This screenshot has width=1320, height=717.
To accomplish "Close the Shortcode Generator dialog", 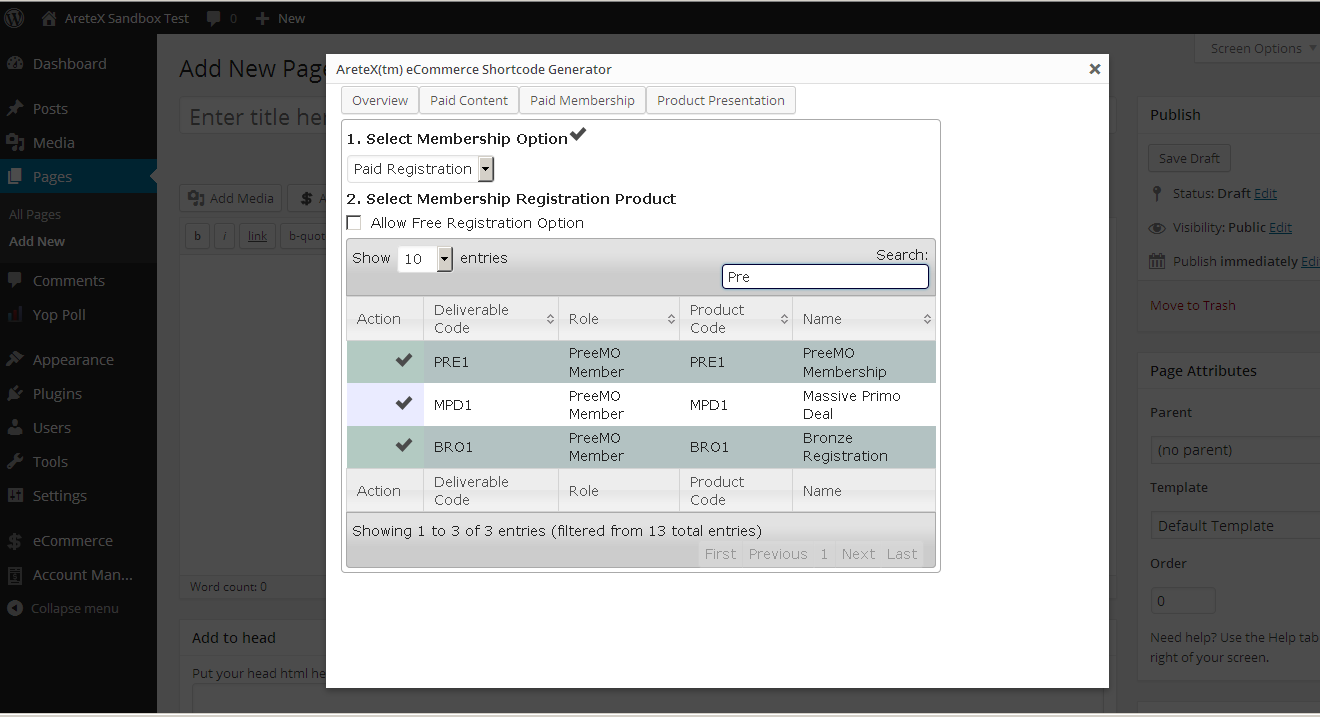I will (x=1095, y=69).
